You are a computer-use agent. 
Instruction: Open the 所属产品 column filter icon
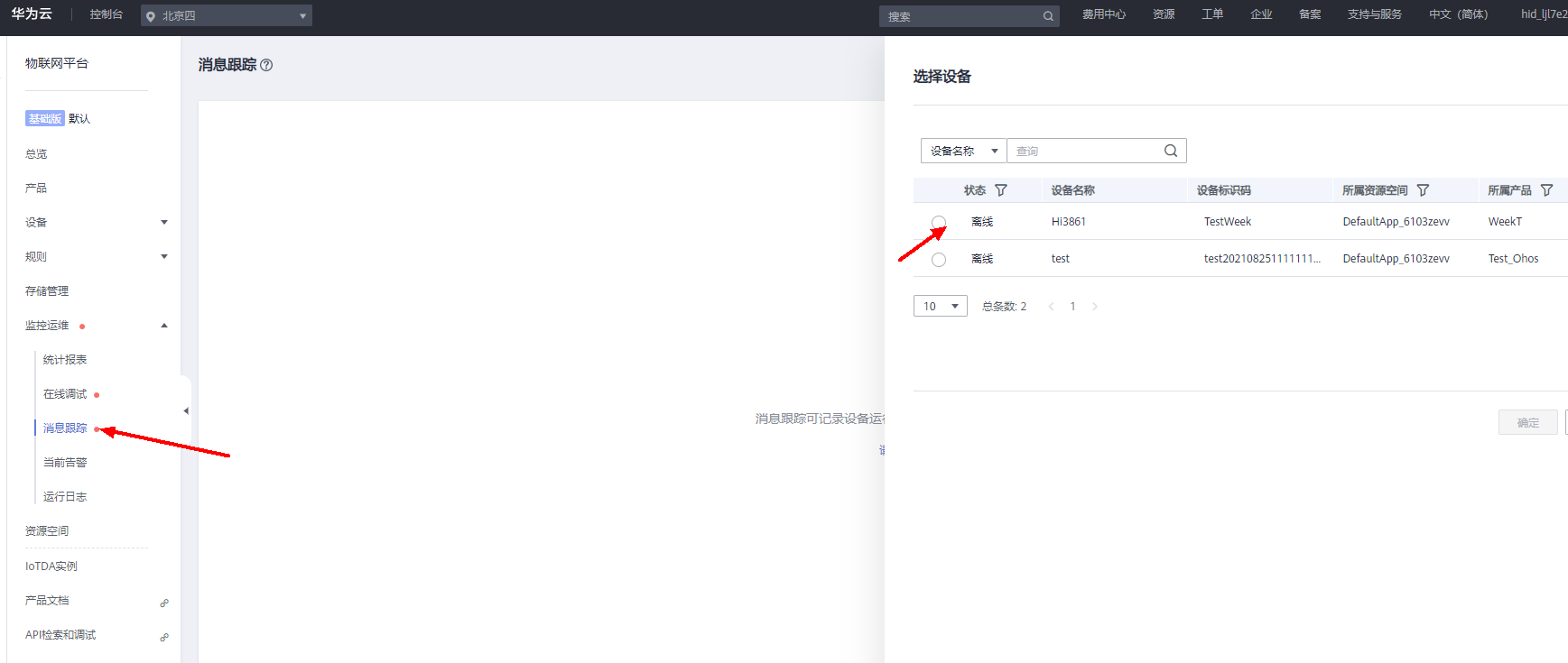[1546, 190]
